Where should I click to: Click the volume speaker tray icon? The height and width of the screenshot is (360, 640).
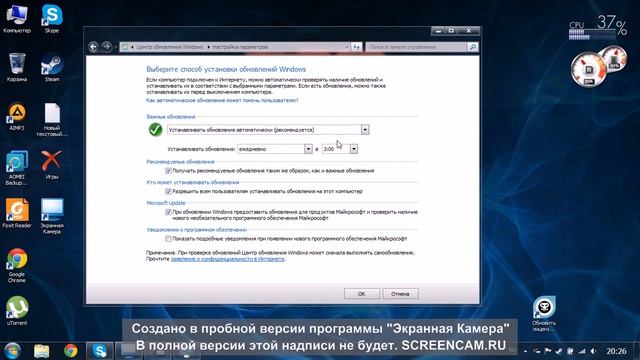594,351
